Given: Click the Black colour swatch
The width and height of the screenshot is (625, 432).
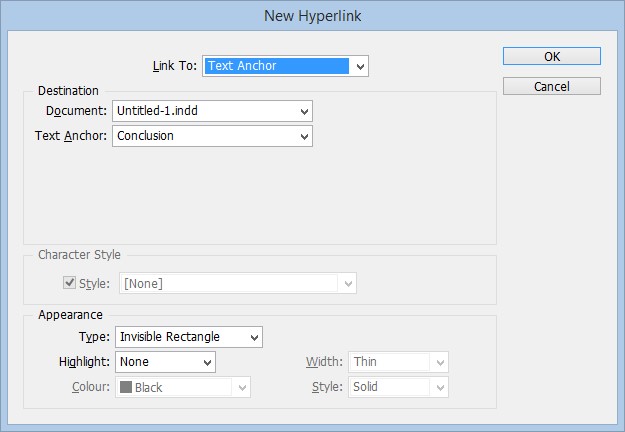Looking at the screenshot, I should coord(126,387).
